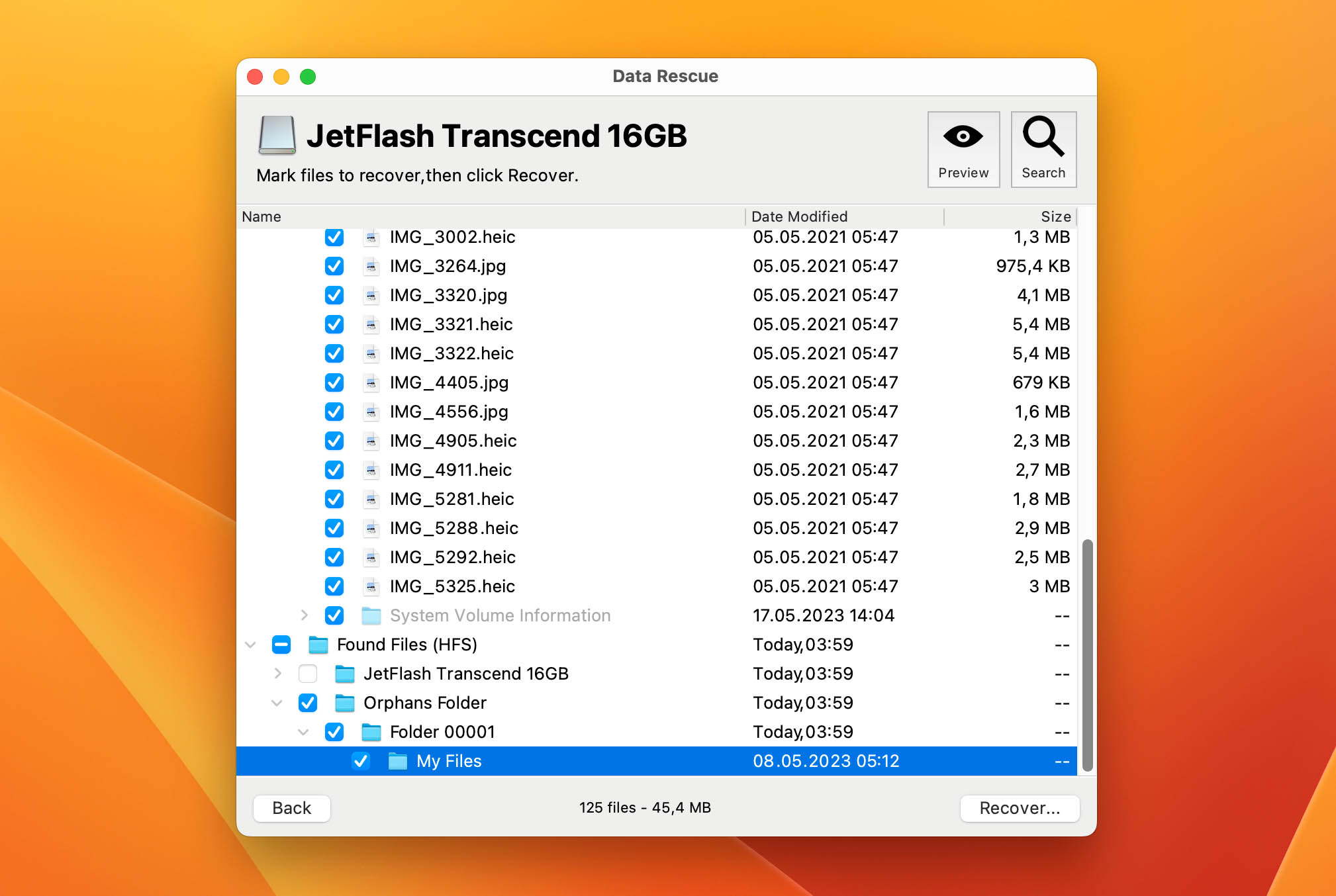Click the Back button

[292, 808]
